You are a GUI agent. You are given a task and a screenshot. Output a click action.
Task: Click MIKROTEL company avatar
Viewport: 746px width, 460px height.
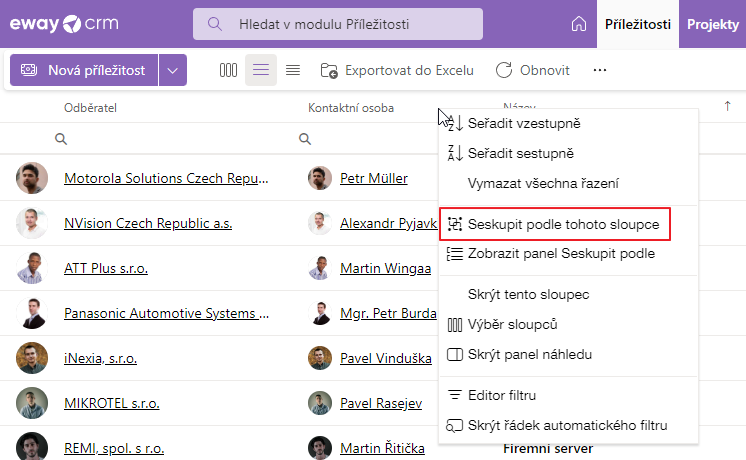[32, 403]
